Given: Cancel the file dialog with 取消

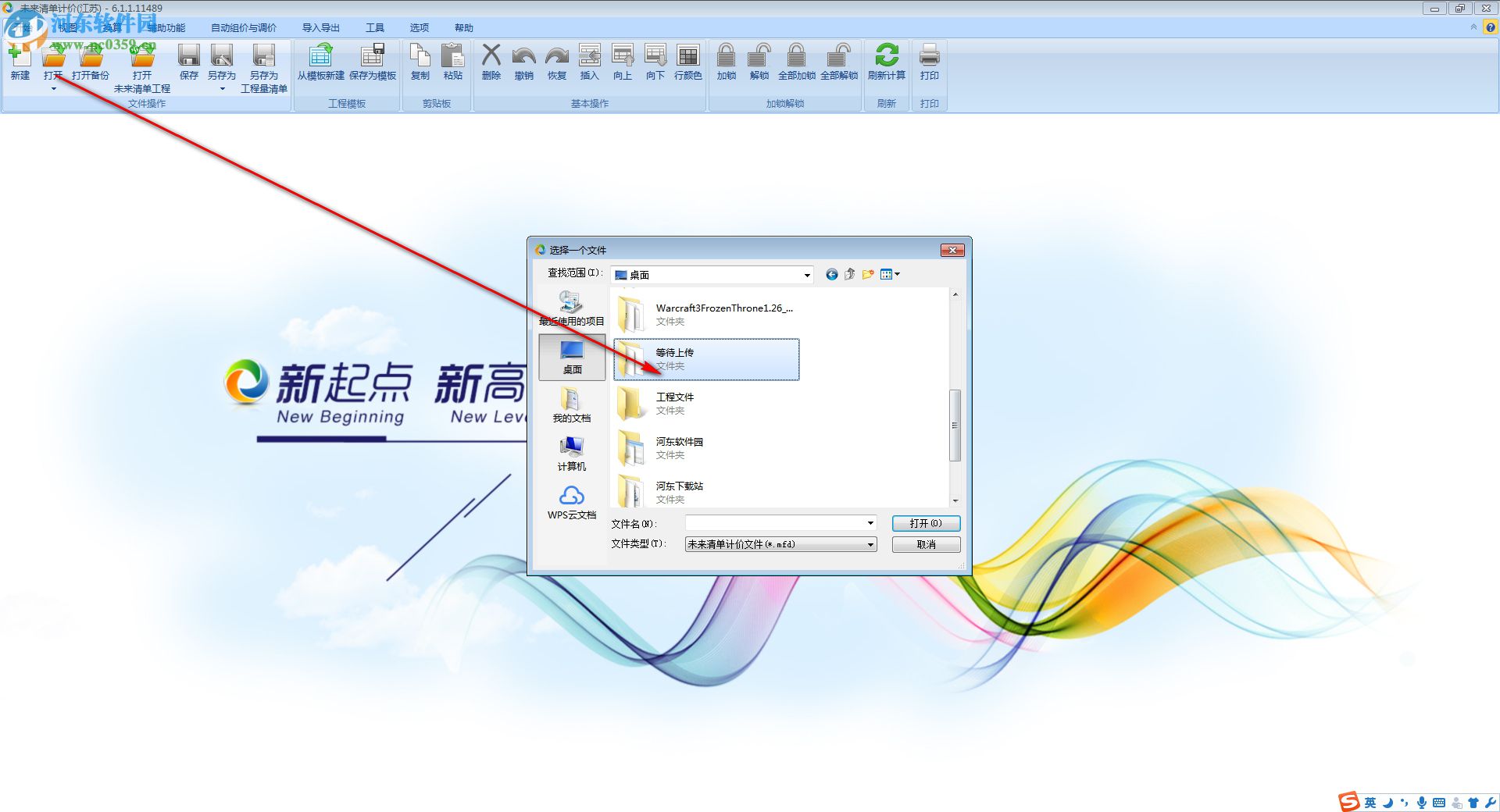Looking at the screenshot, I should pos(926,544).
